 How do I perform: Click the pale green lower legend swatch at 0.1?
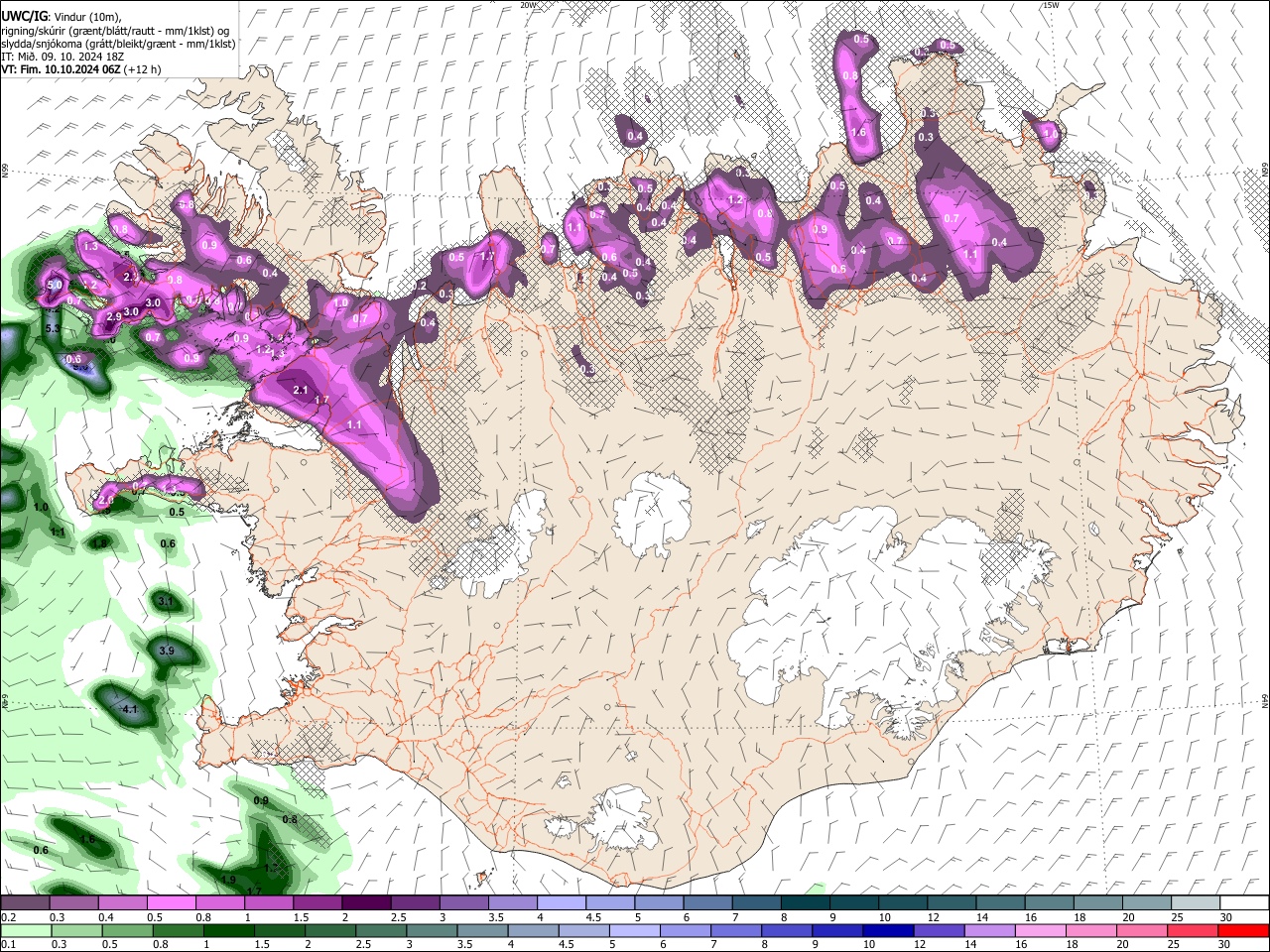tap(25, 931)
